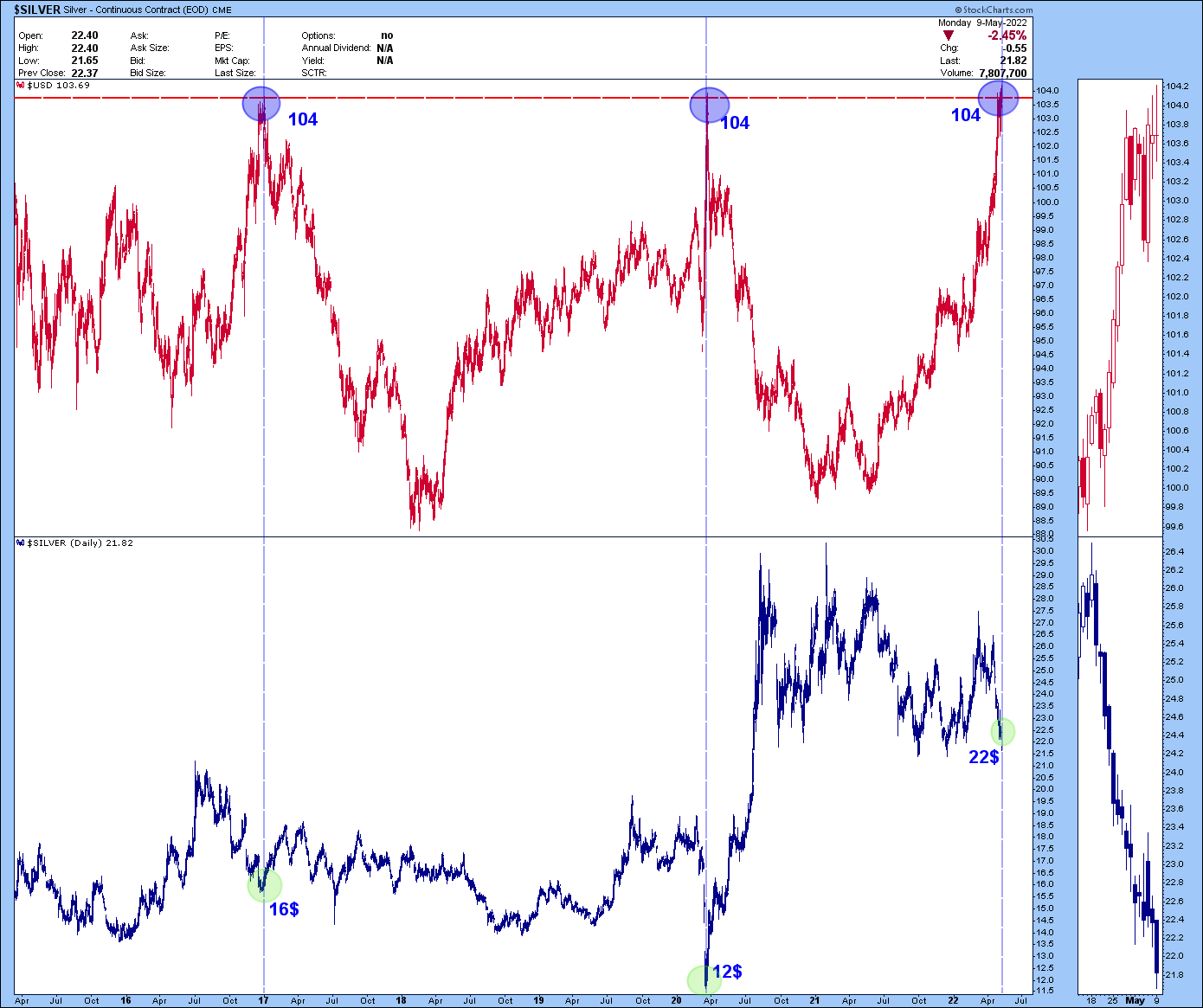
Task: Click the 88.5 value on the dollar price scale
Action: pyautogui.click(x=1043, y=521)
